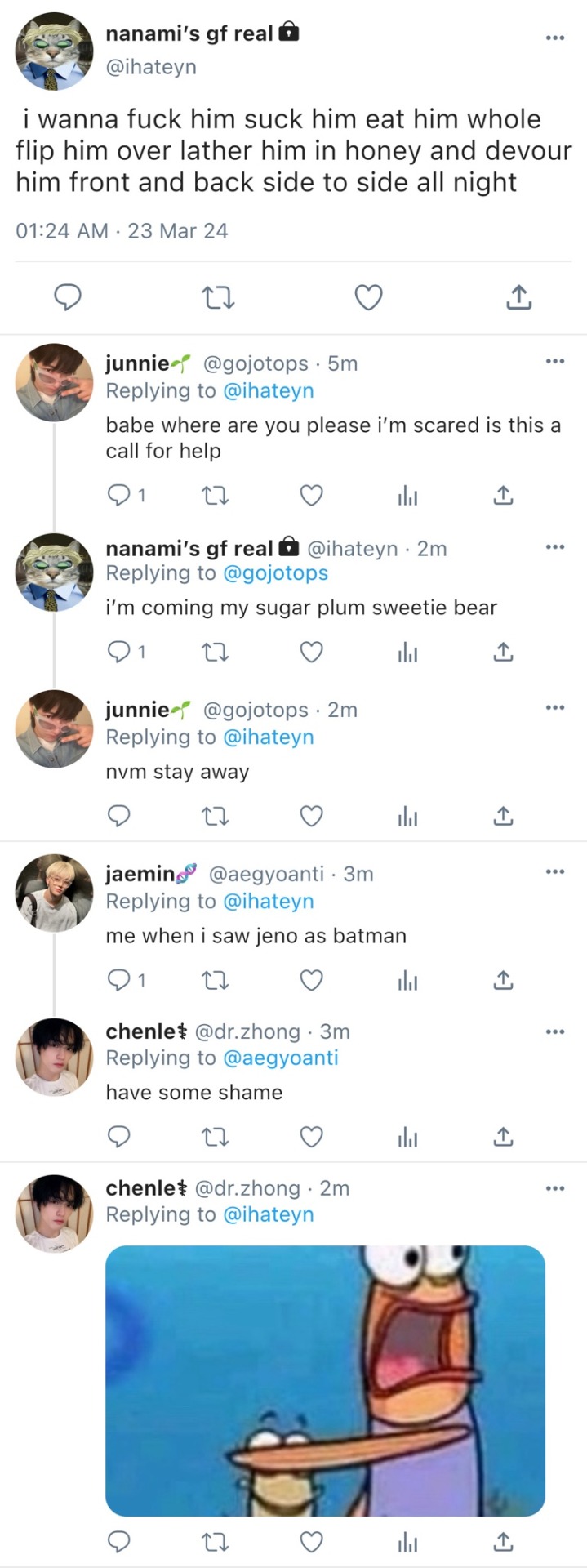View analytics for 'have some shame' reply

click(407, 1136)
